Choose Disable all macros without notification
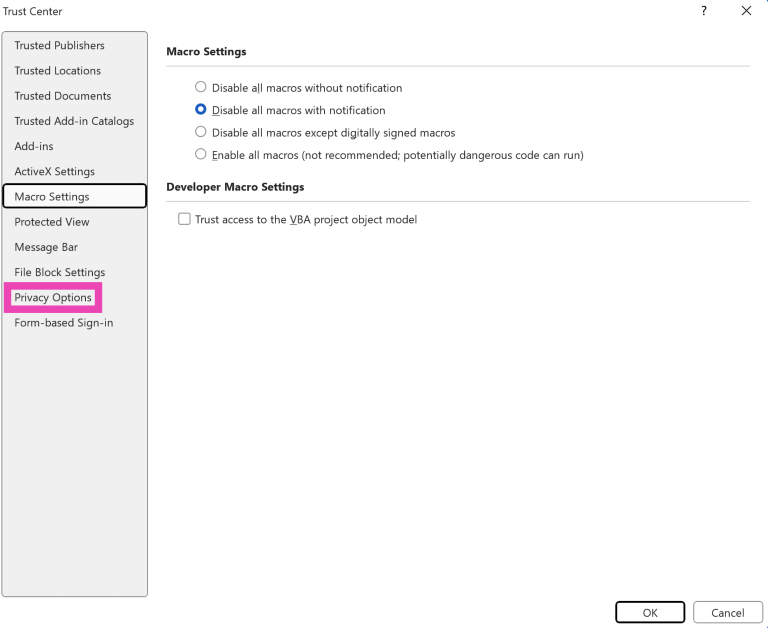This screenshot has height=628, width=768. 201,88
